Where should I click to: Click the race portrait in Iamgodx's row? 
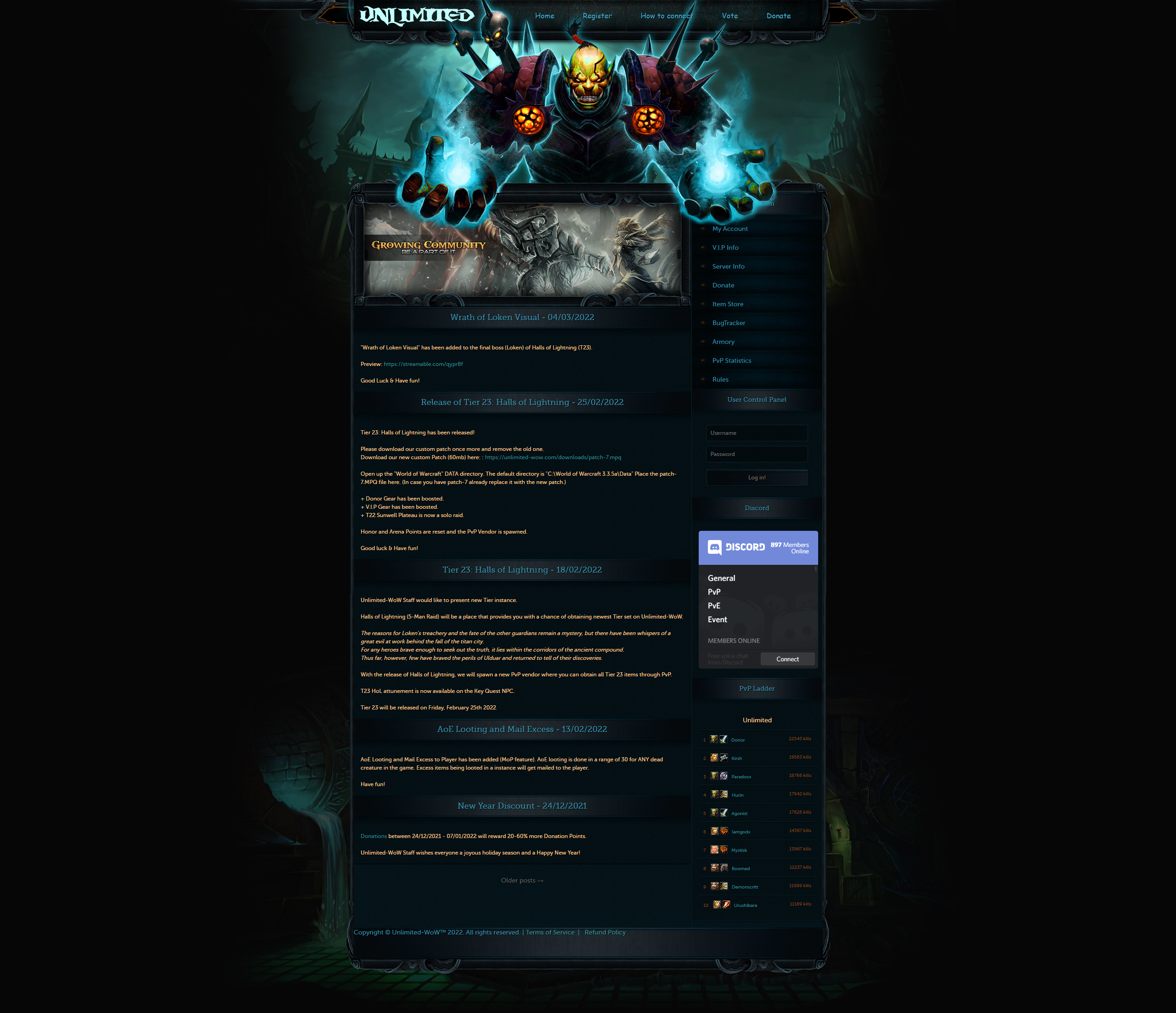coord(715,831)
